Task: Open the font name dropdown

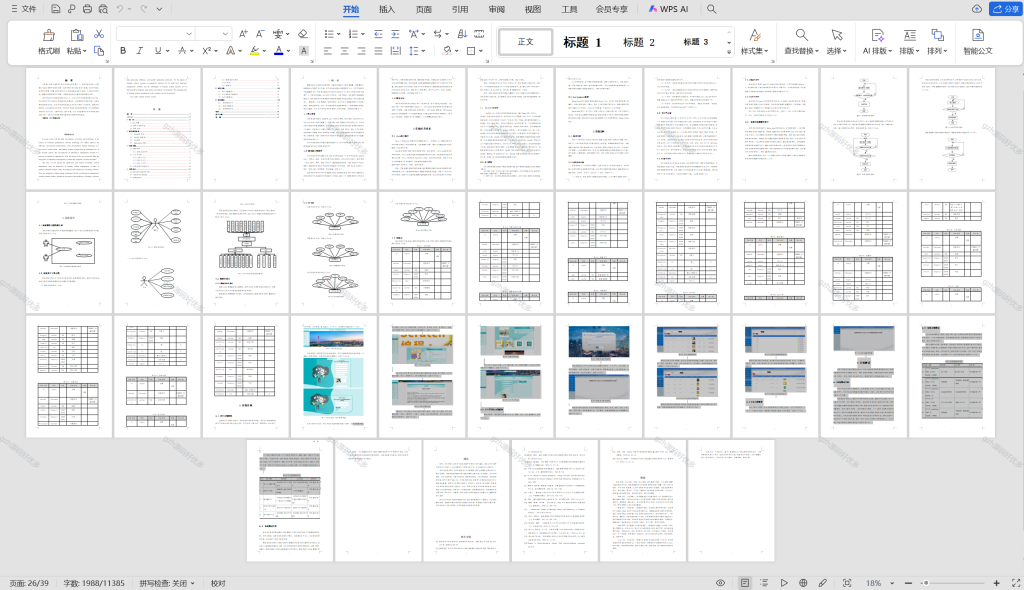Action: point(189,34)
